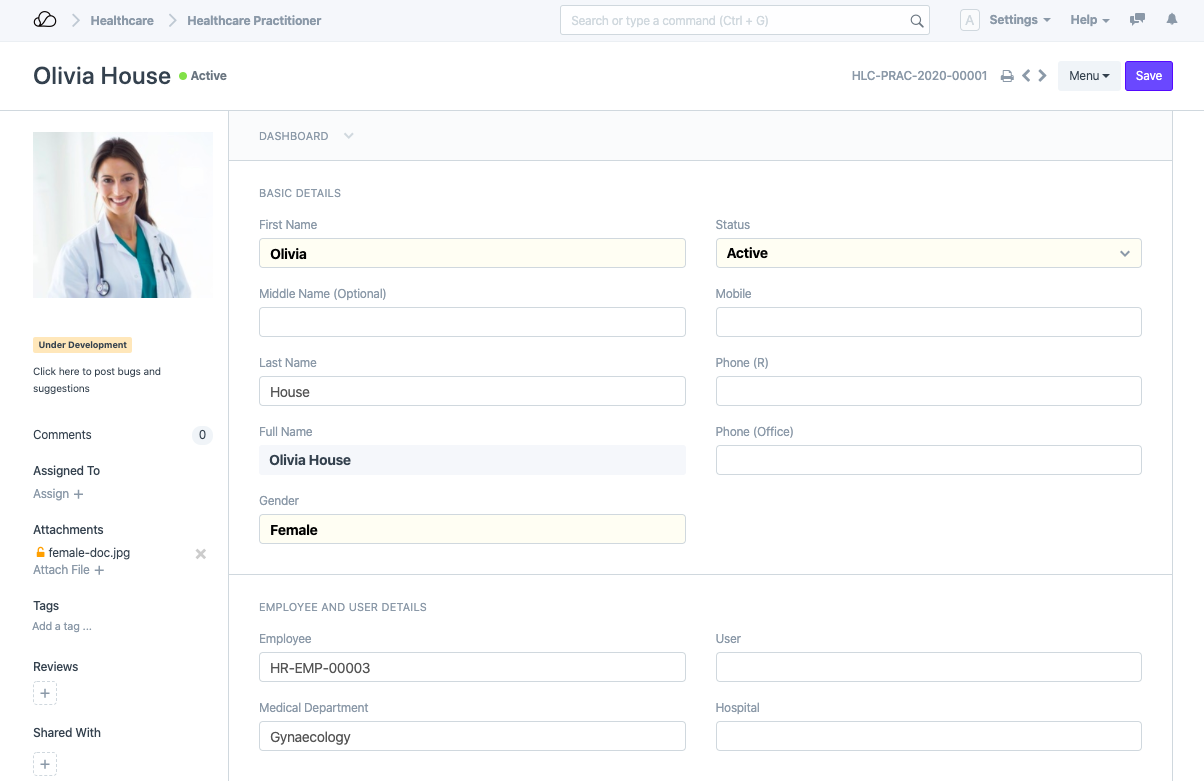
Task: Open the Menu dropdown button
Action: click(1088, 76)
